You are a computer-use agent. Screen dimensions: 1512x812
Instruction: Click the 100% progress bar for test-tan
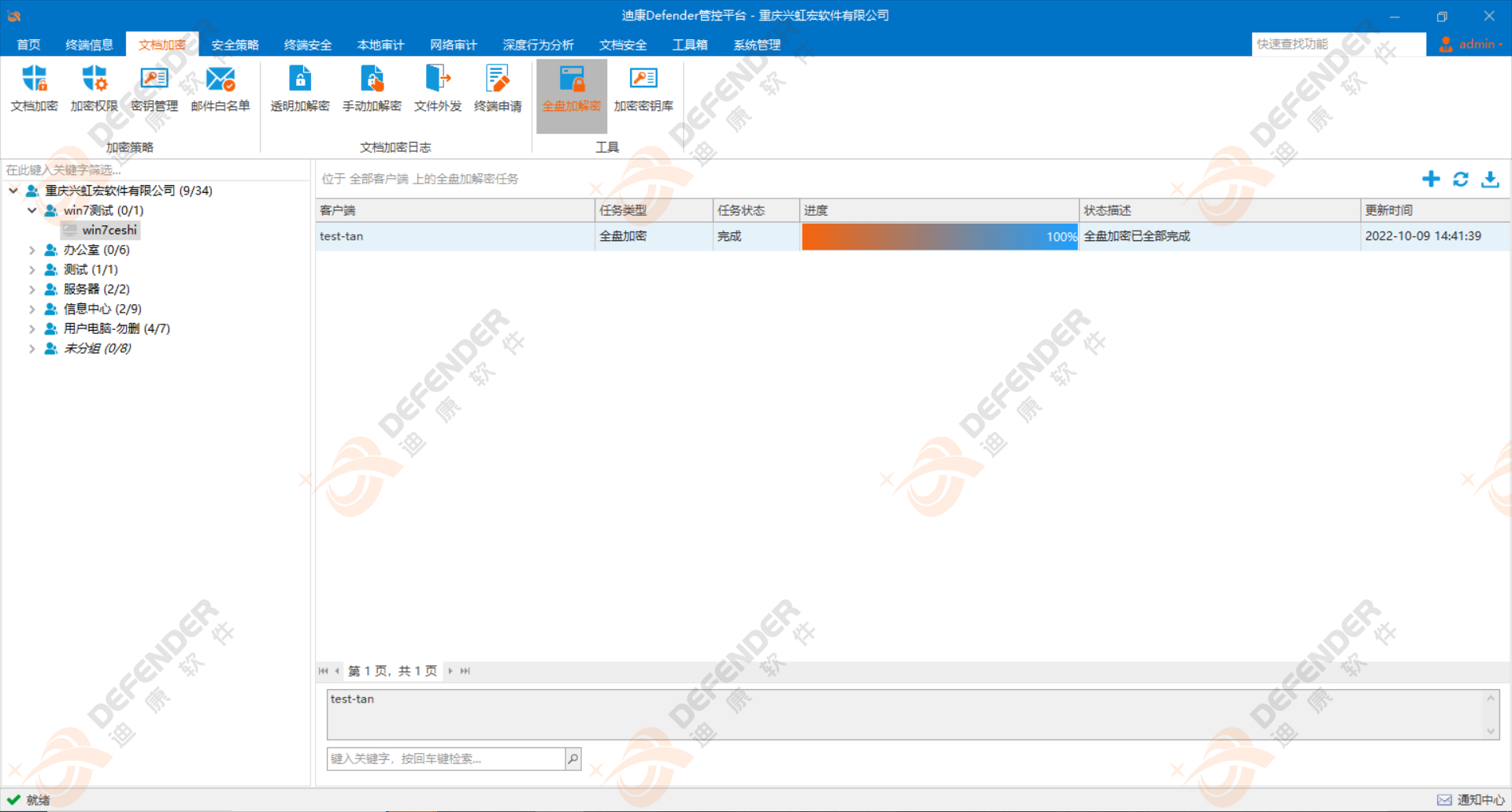point(939,236)
